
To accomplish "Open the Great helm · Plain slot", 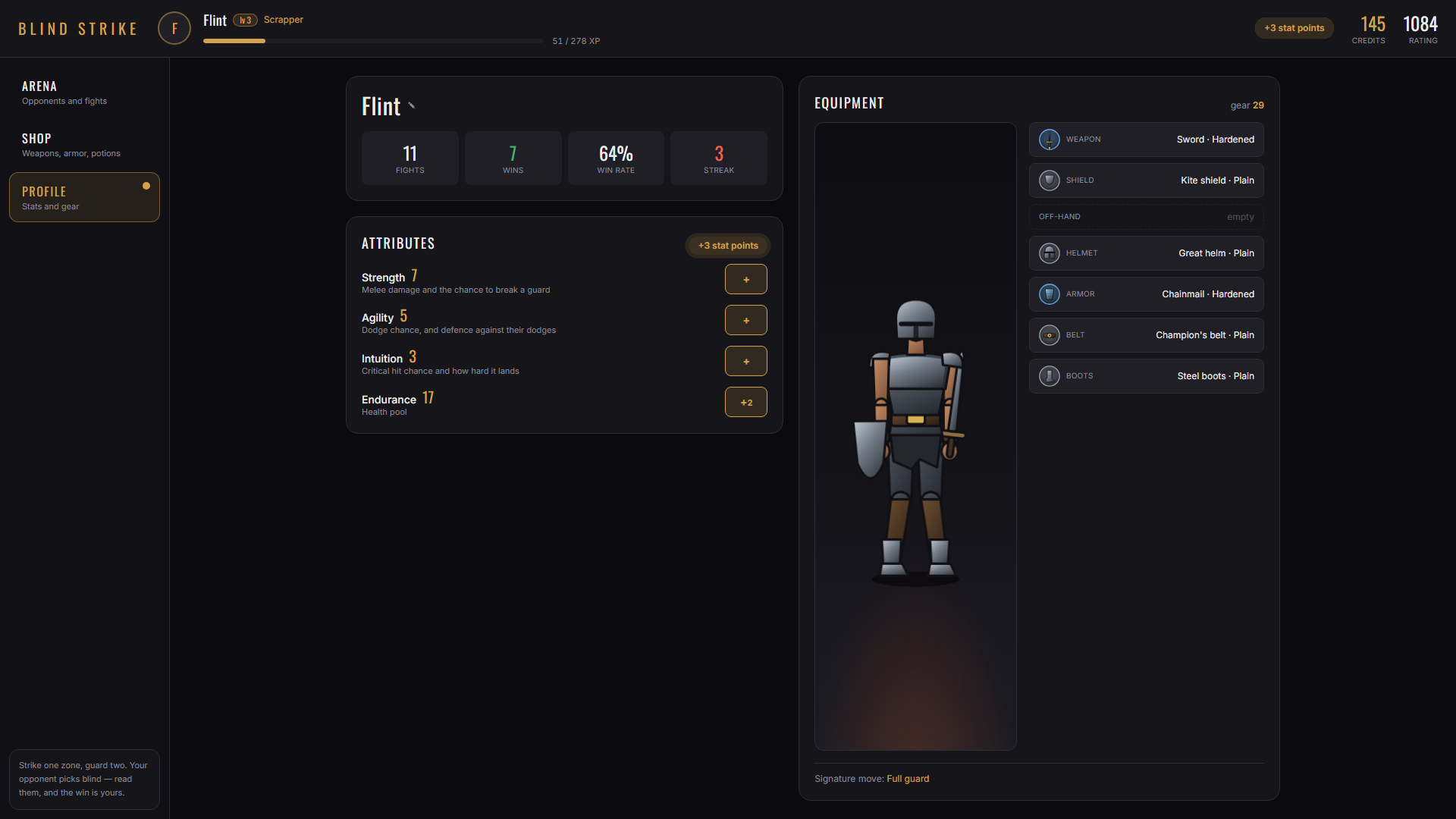I will (x=1147, y=253).
